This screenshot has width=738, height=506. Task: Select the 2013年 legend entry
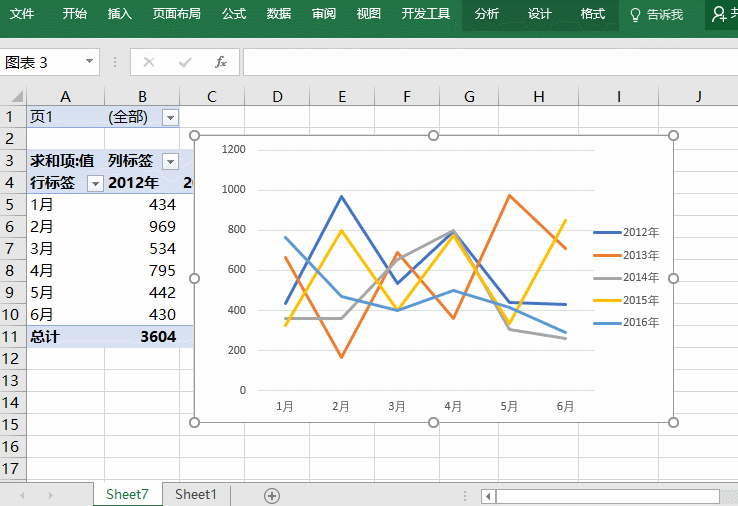626,255
